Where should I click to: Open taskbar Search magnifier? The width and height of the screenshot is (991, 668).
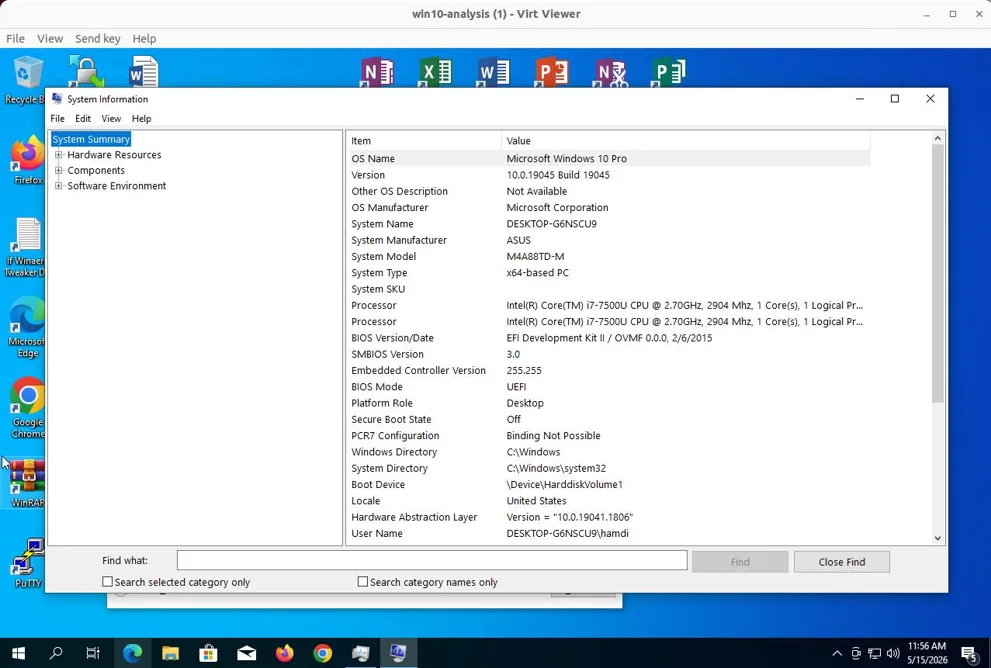[56, 653]
